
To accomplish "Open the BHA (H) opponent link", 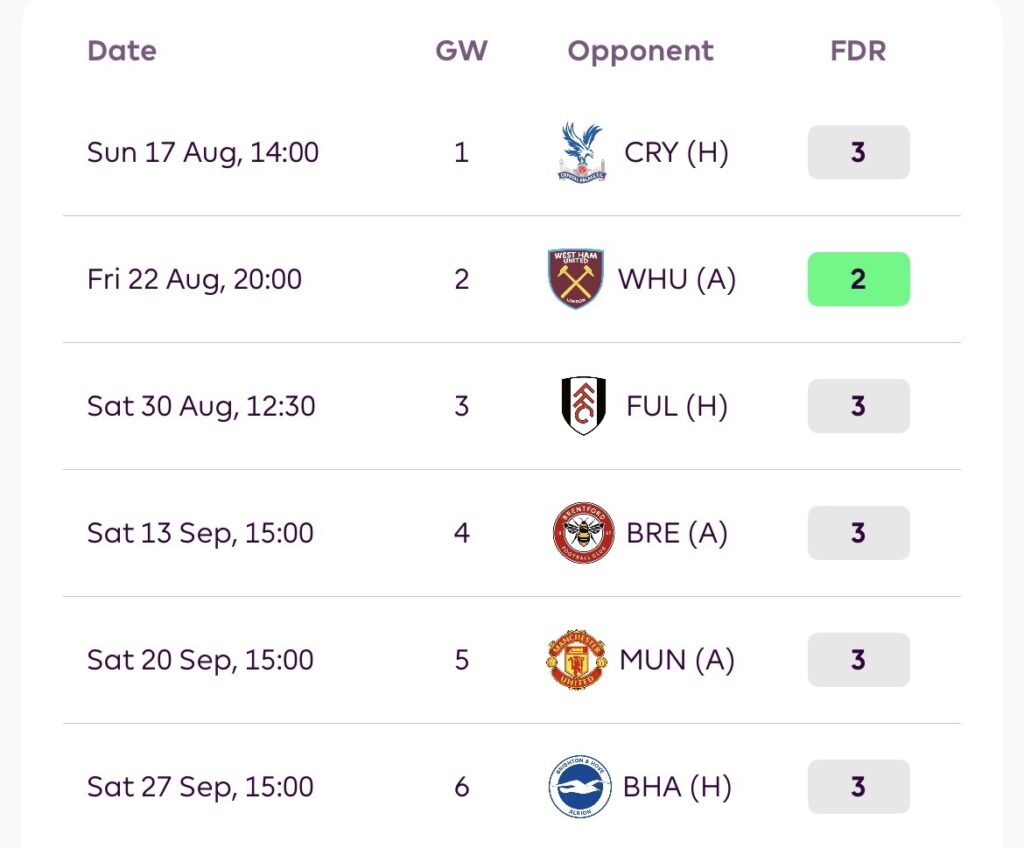I will (677, 787).
